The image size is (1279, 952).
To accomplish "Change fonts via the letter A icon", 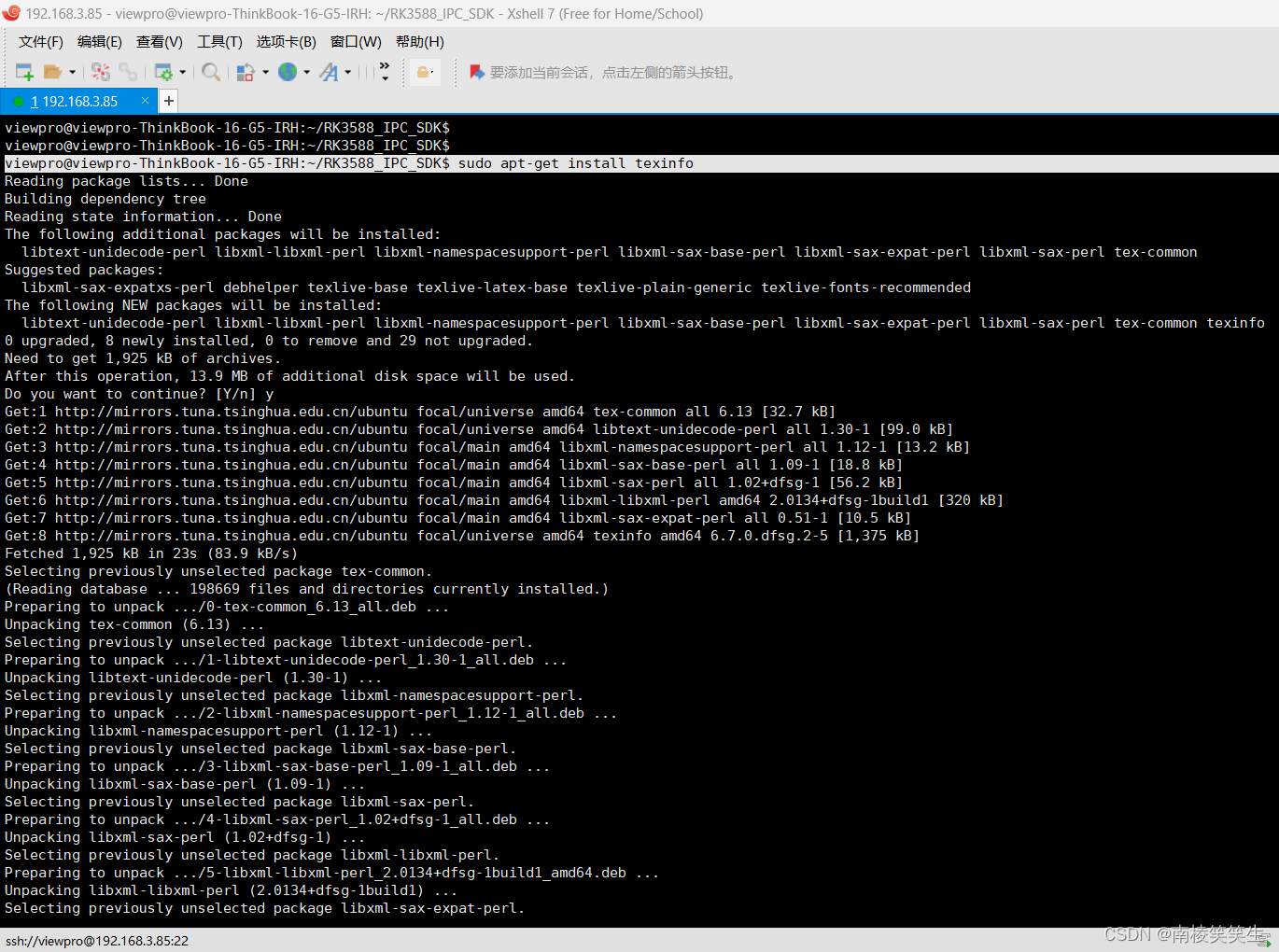I will coord(330,71).
